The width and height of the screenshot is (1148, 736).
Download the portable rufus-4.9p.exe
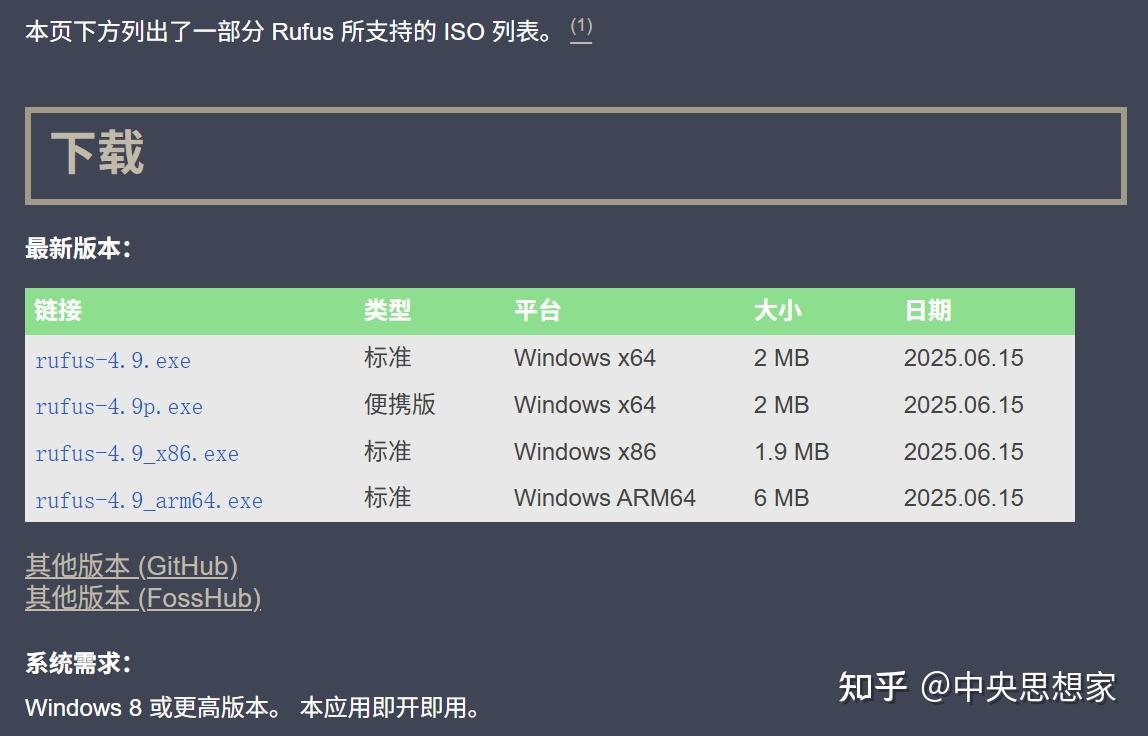pos(120,407)
